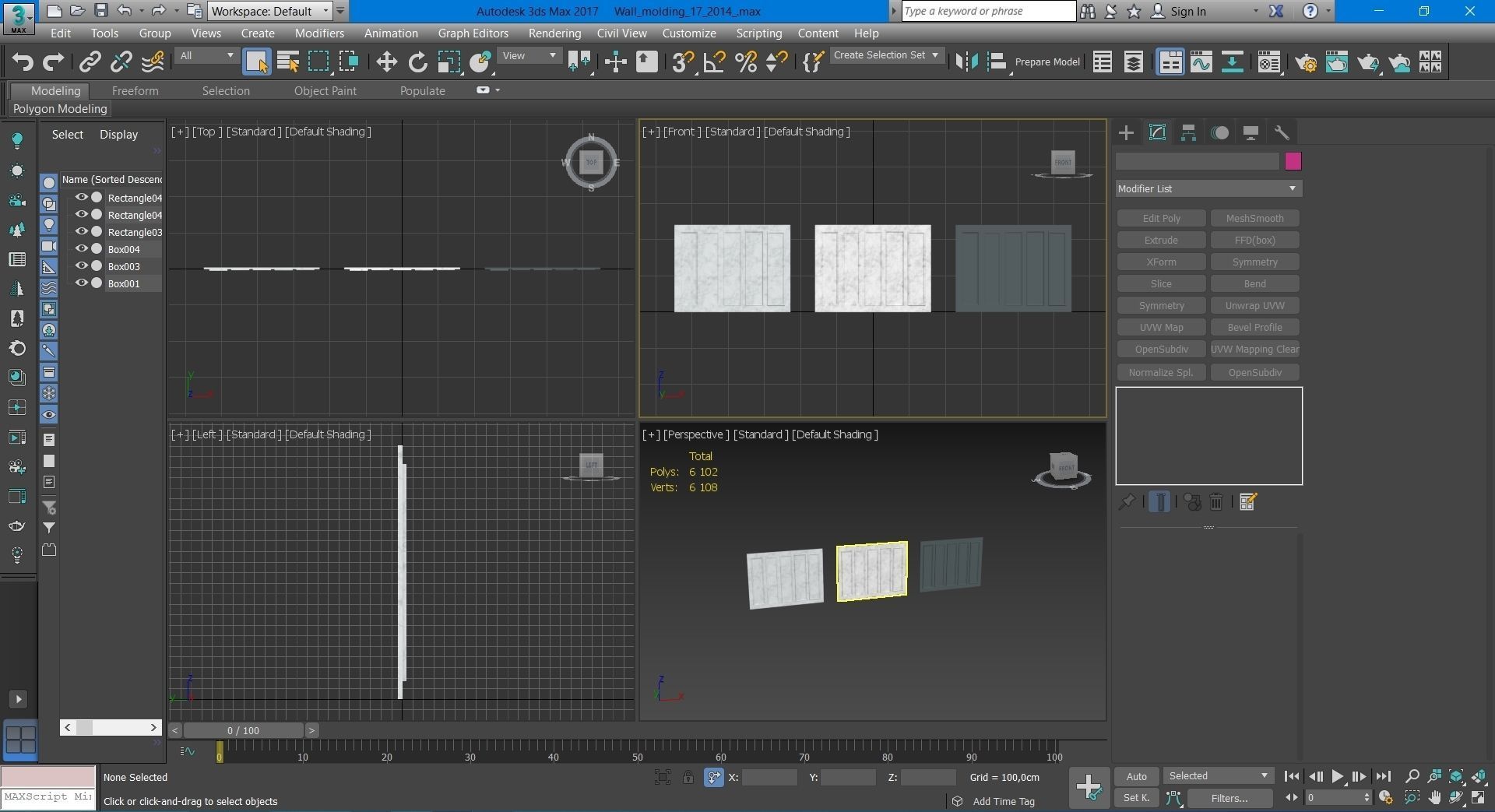Open the All selection filter dropdown
The width and height of the screenshot is (1495, 812).
tap(206, 55)
